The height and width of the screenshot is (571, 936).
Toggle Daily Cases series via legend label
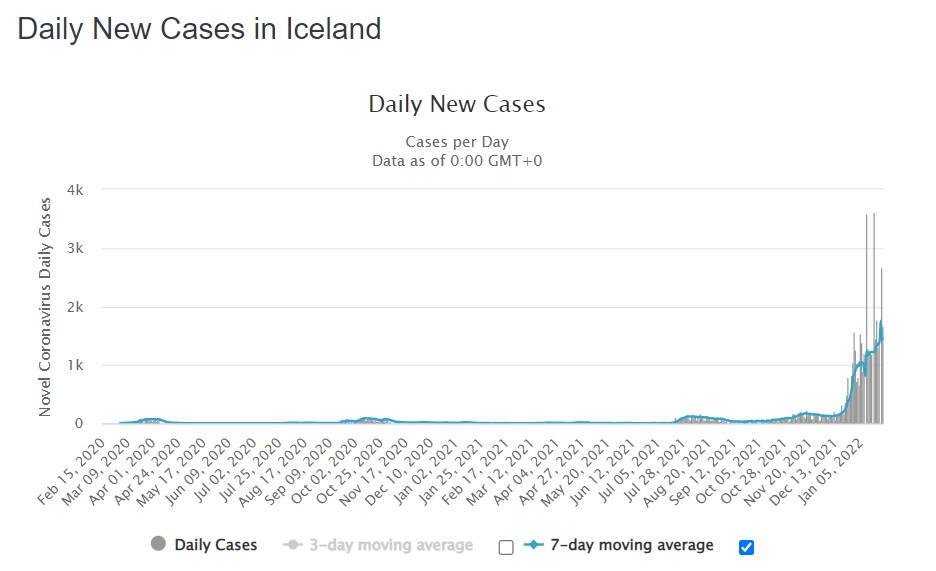[215, 545]
